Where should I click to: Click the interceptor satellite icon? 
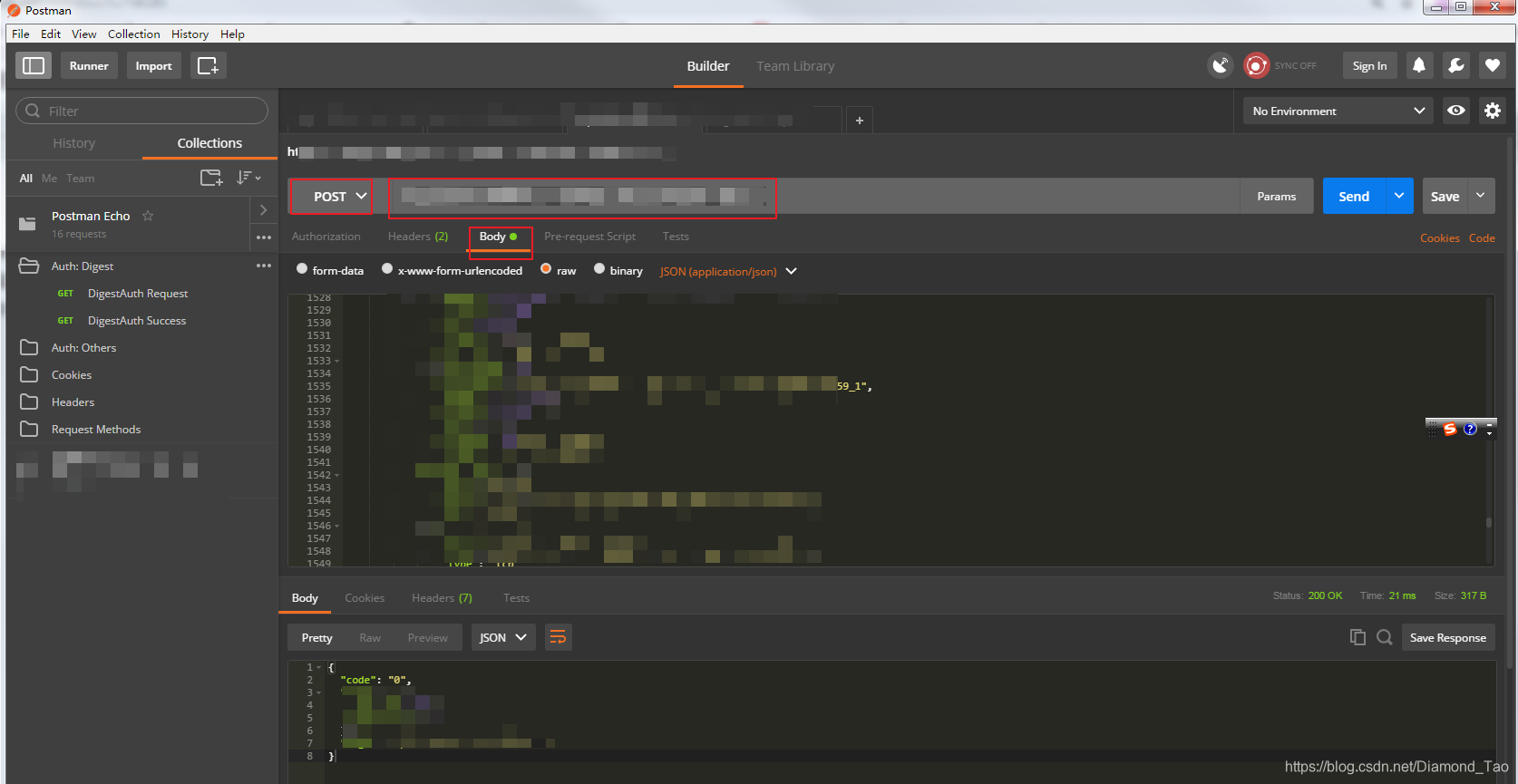1221,65
